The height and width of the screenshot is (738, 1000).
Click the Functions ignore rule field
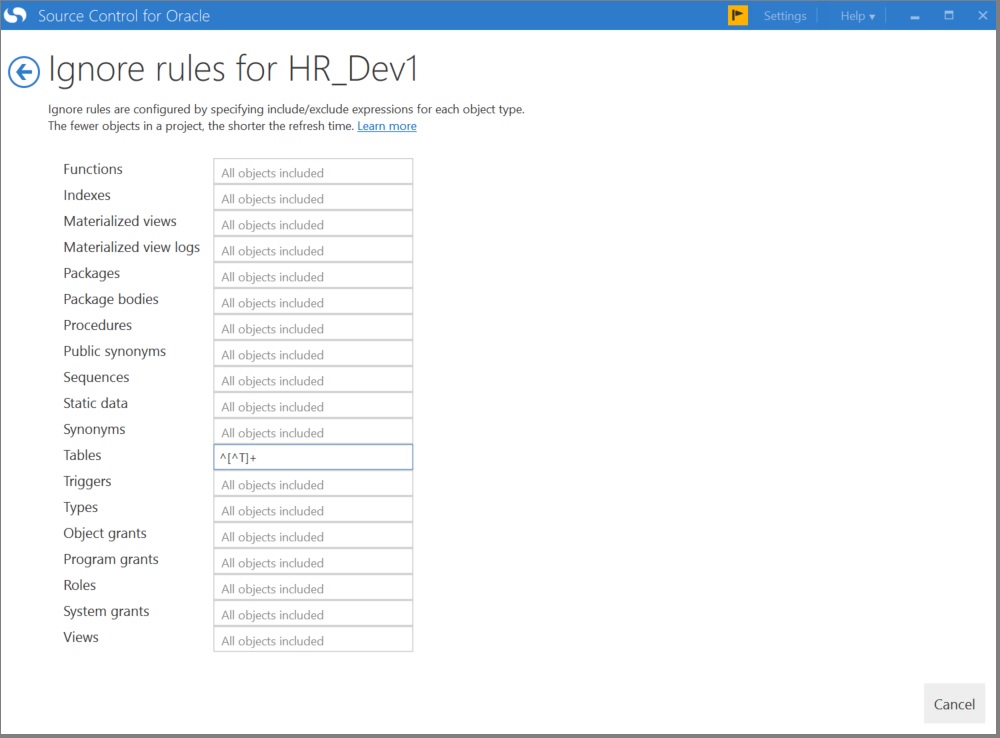(x=312, y=171)
